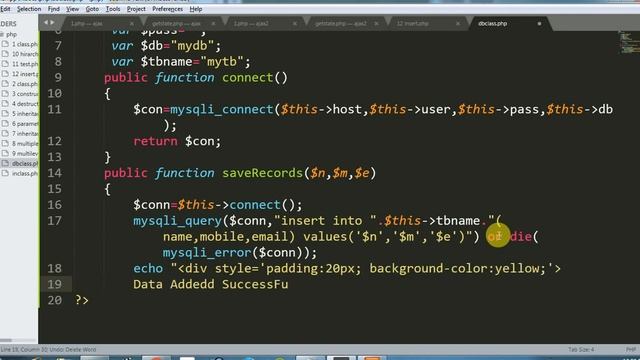Select dbclass.php in the sidebar
This screenshot has height=360, width=640.
(24, 163)
